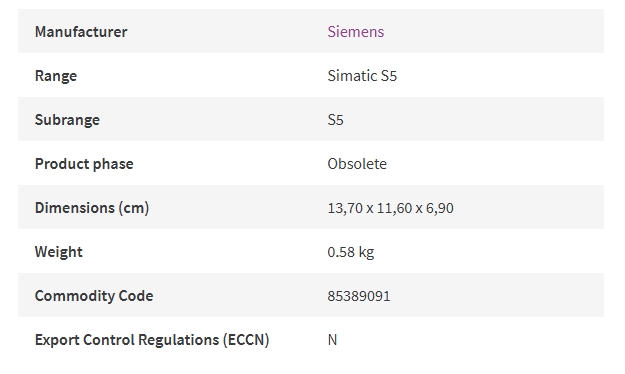Viewport: 625px width, 374px height.
Task: Click the Range label
Action: click(56, 76)
